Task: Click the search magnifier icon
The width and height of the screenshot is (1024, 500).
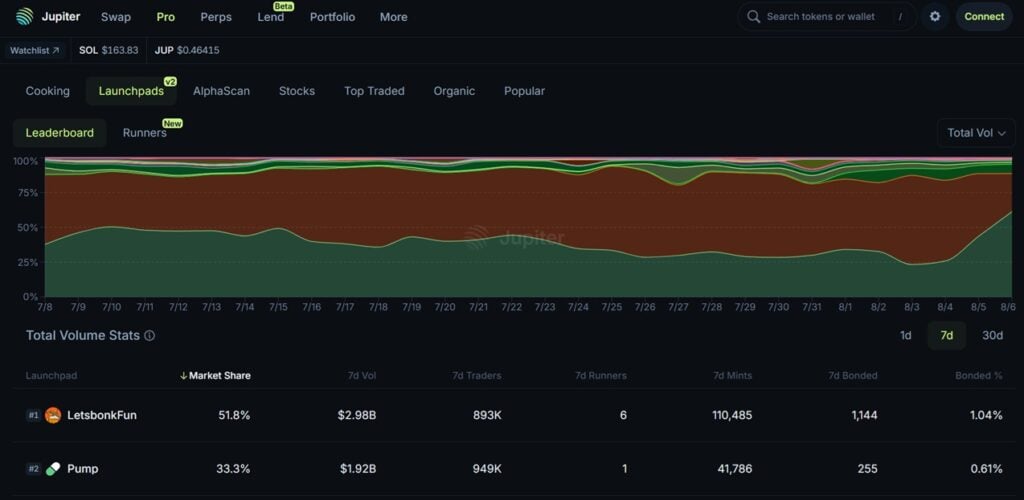Action: (753, 16)
